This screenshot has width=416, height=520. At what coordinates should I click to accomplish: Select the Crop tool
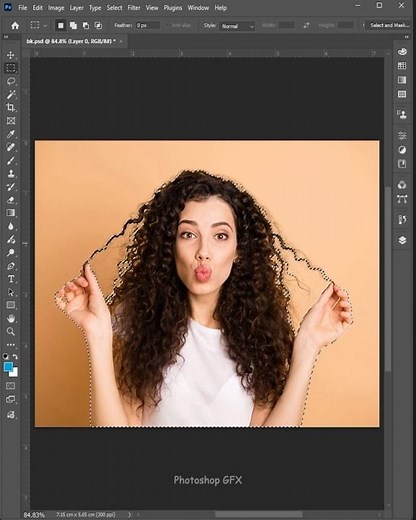(x=11, y=107)
